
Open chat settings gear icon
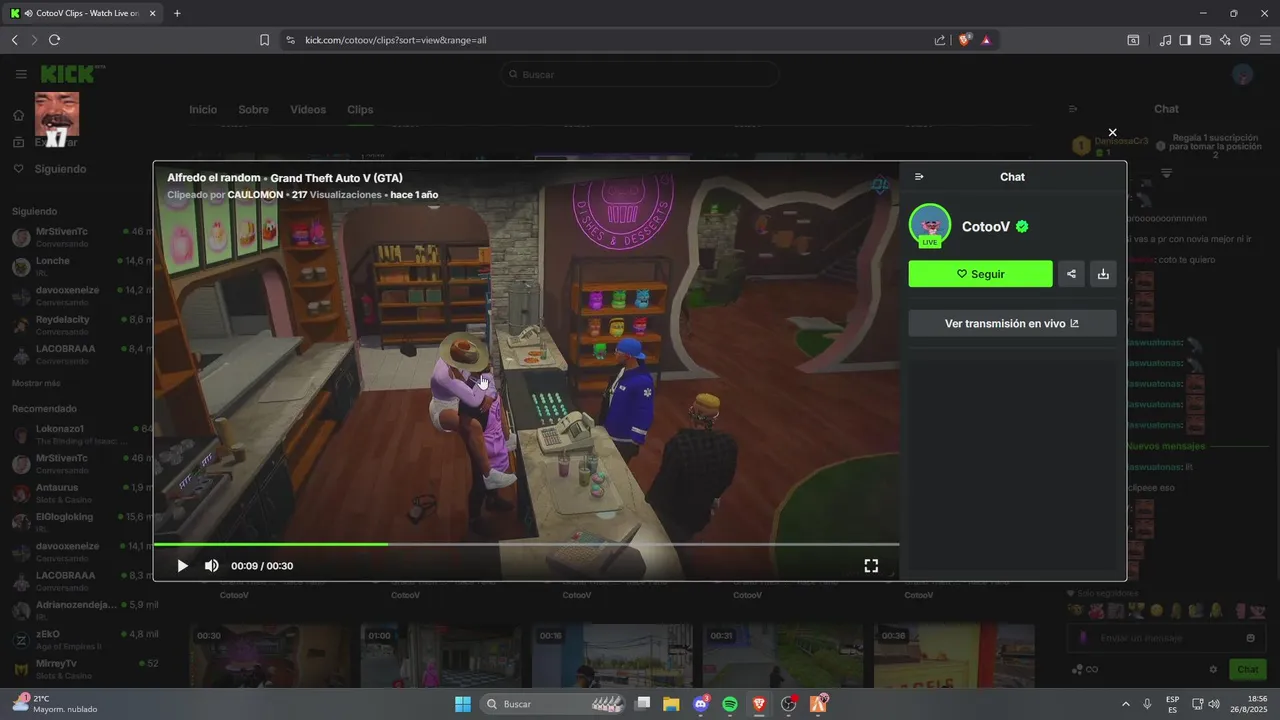1213,669
